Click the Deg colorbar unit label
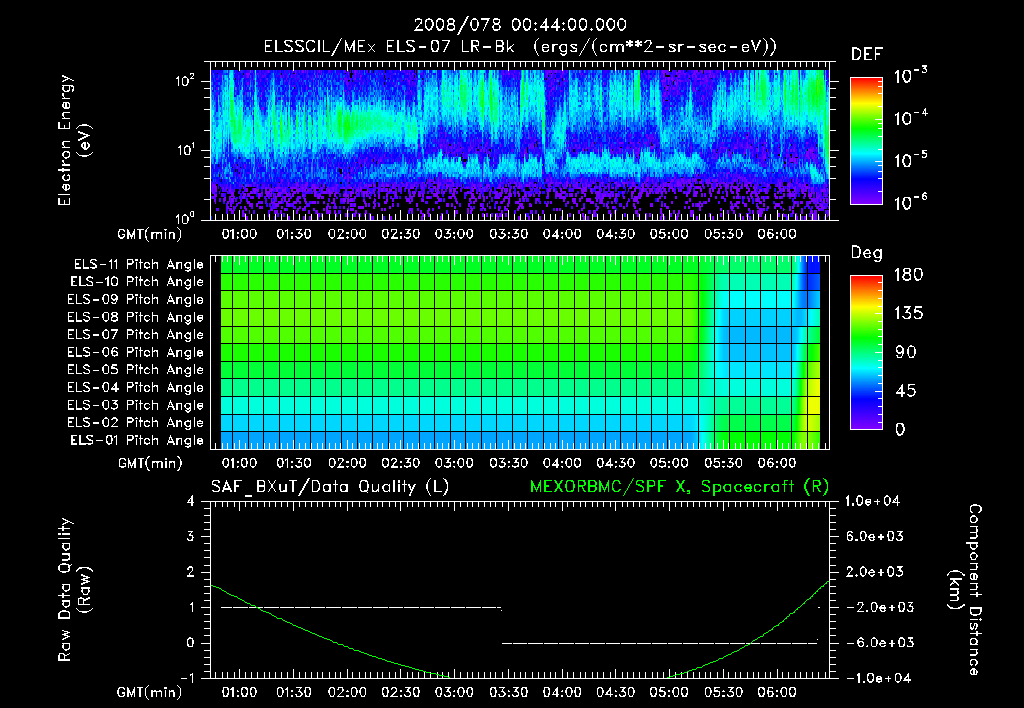The width and height of the screenshot is (1024, 708). tap(866, 253)
